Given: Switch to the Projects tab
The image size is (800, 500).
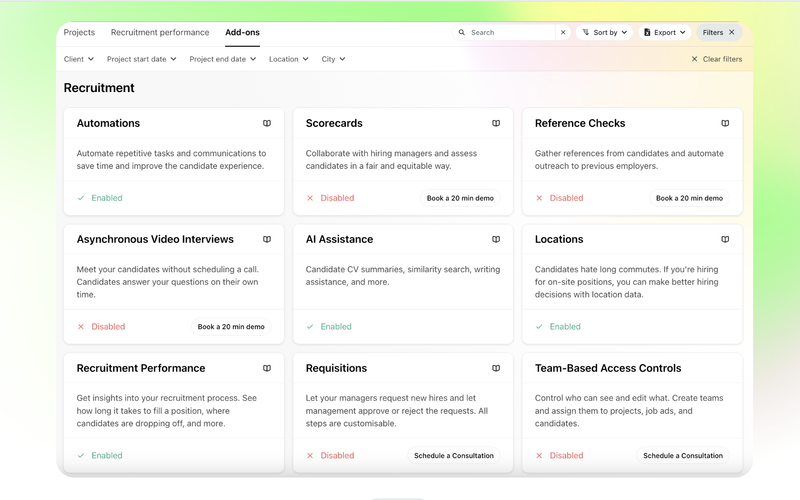Looking at the screenshot, I should coord(79,33).
